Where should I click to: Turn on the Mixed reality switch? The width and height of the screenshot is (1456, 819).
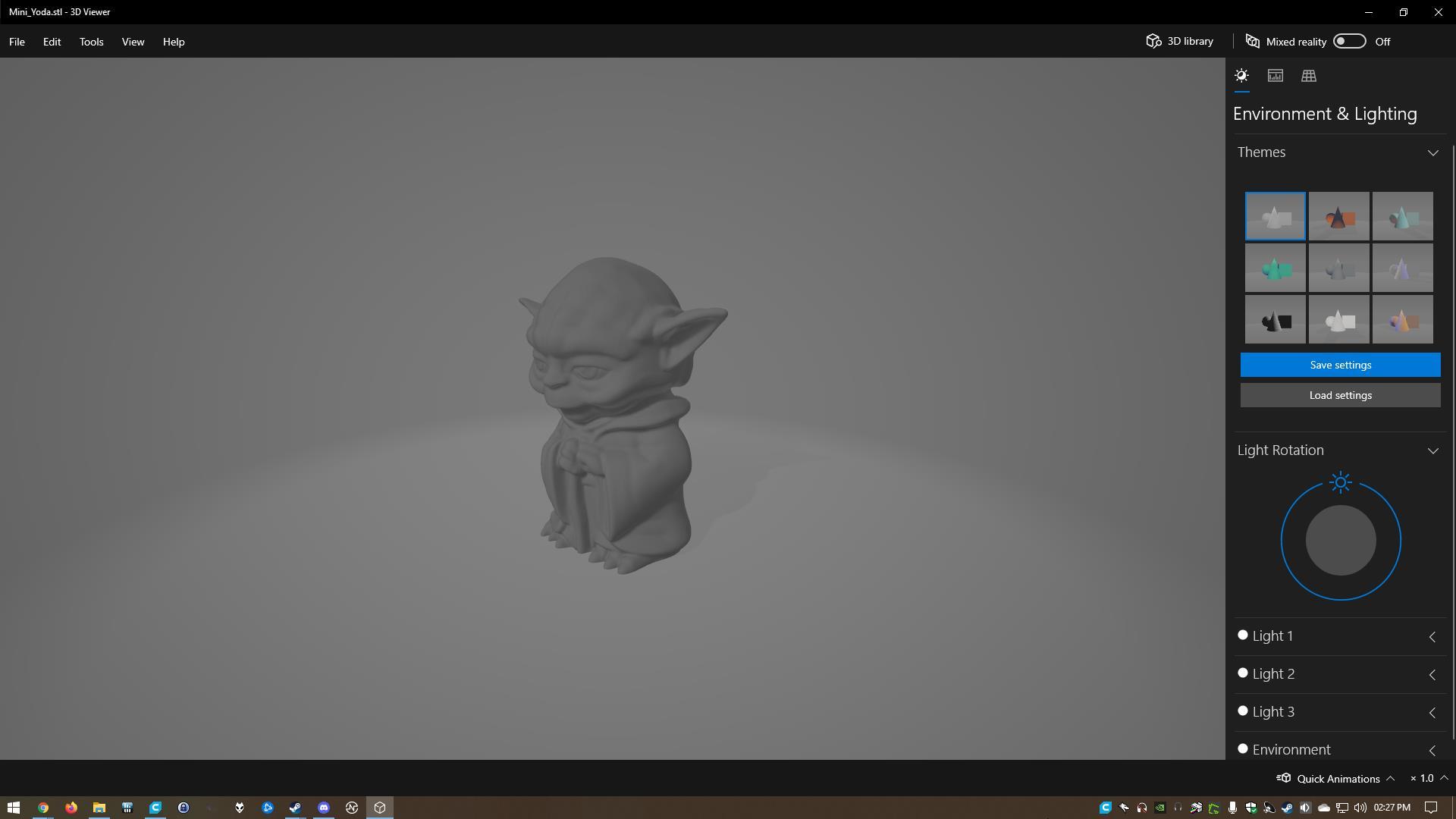click(x=1349, y=41)
